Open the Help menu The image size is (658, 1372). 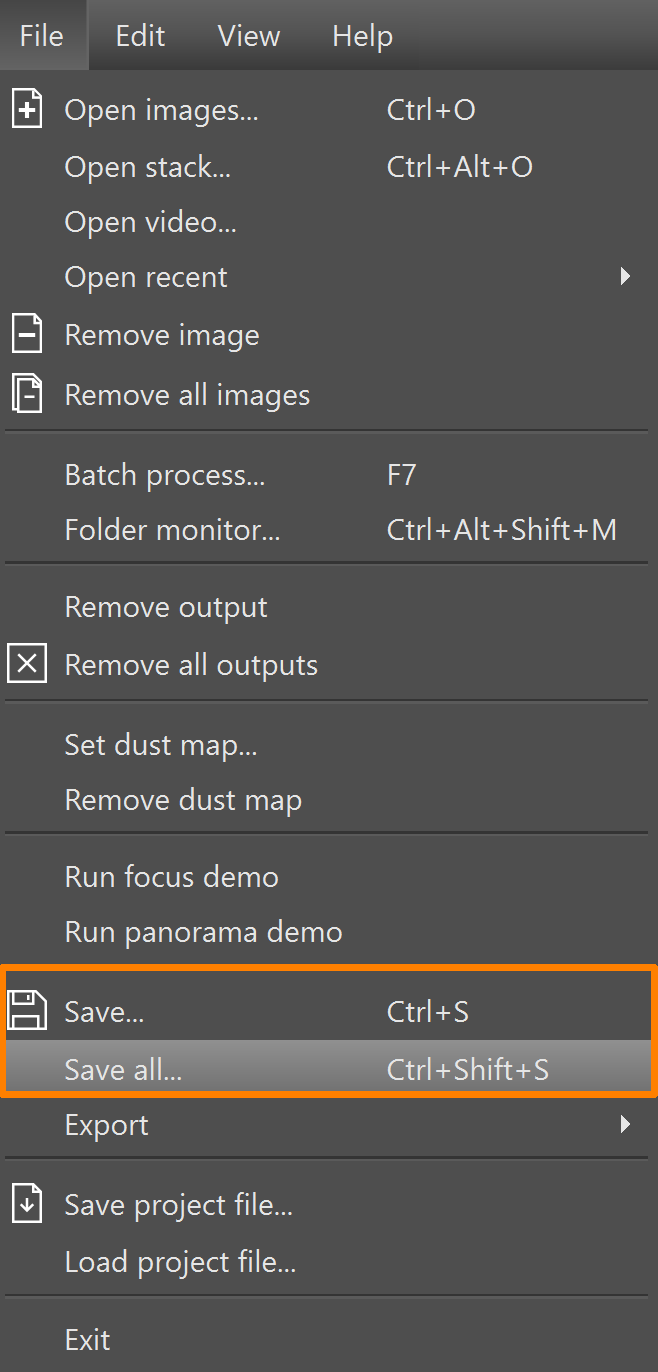(362, 36)
